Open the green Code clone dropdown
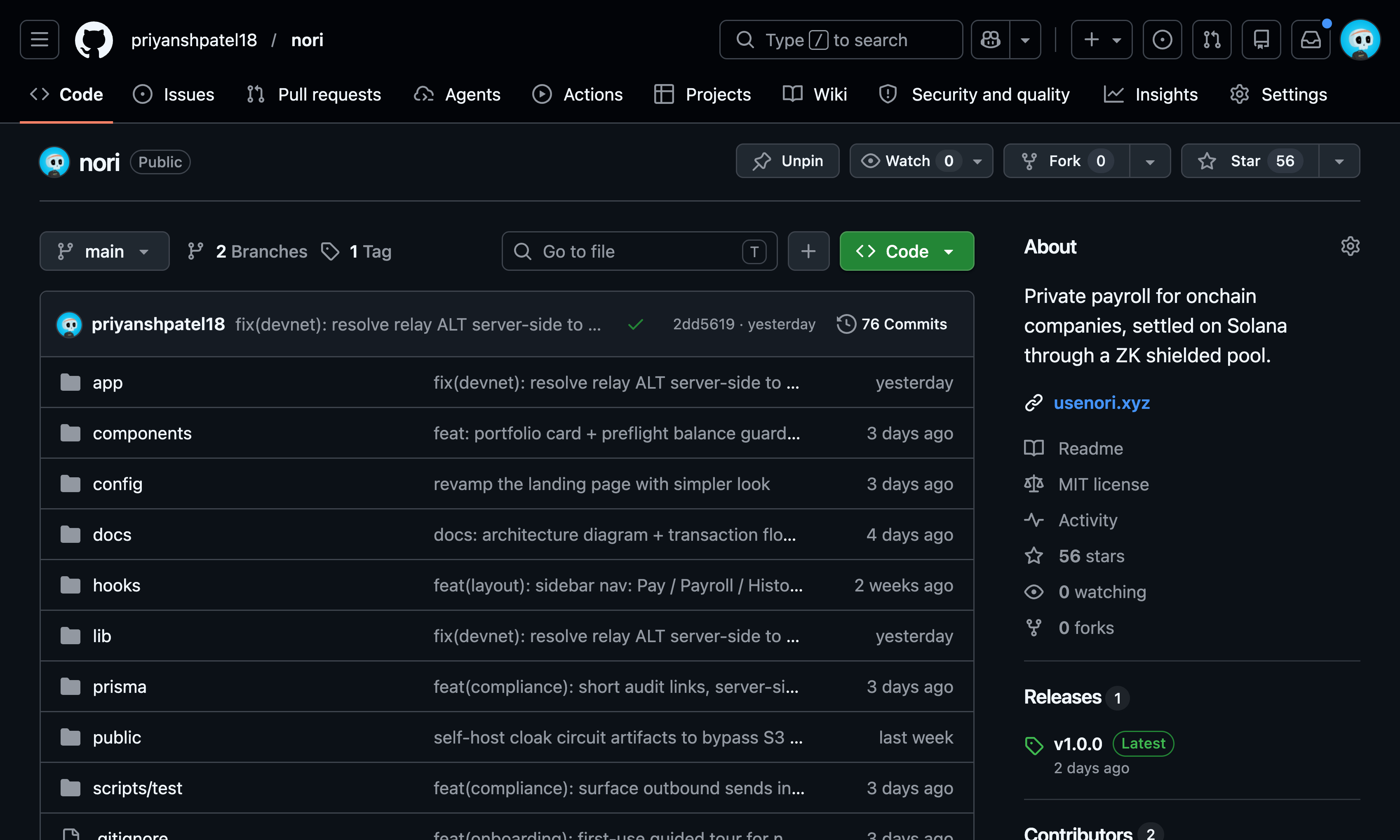This screenshot has width=1400, height=840. pos(907,251)
